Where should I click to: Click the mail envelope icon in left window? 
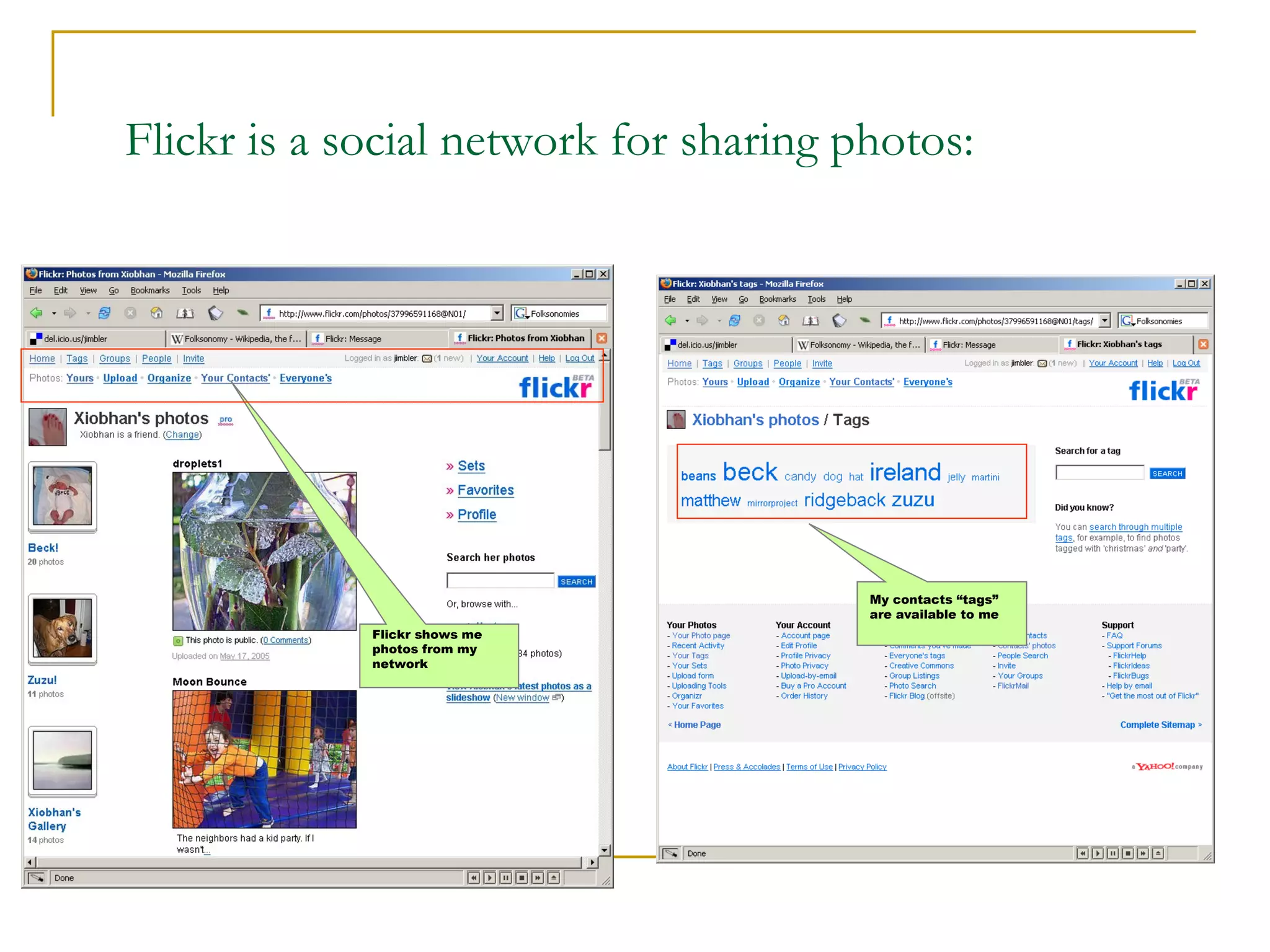click(427, 358)
